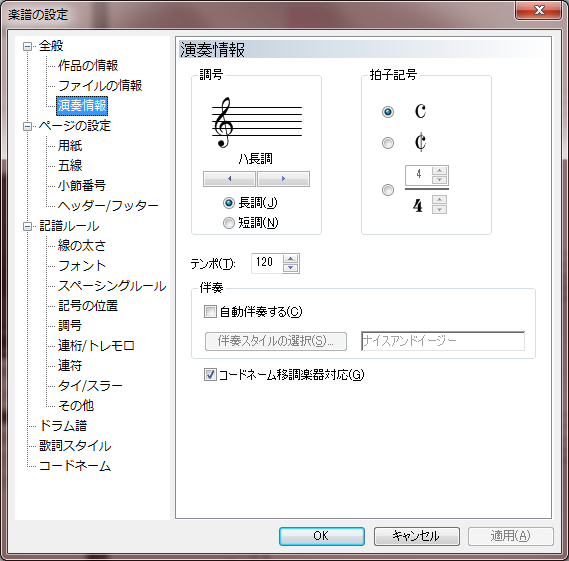Click the tempo value field
Viewport: 569px width, 561px height.
coord(267,263)
